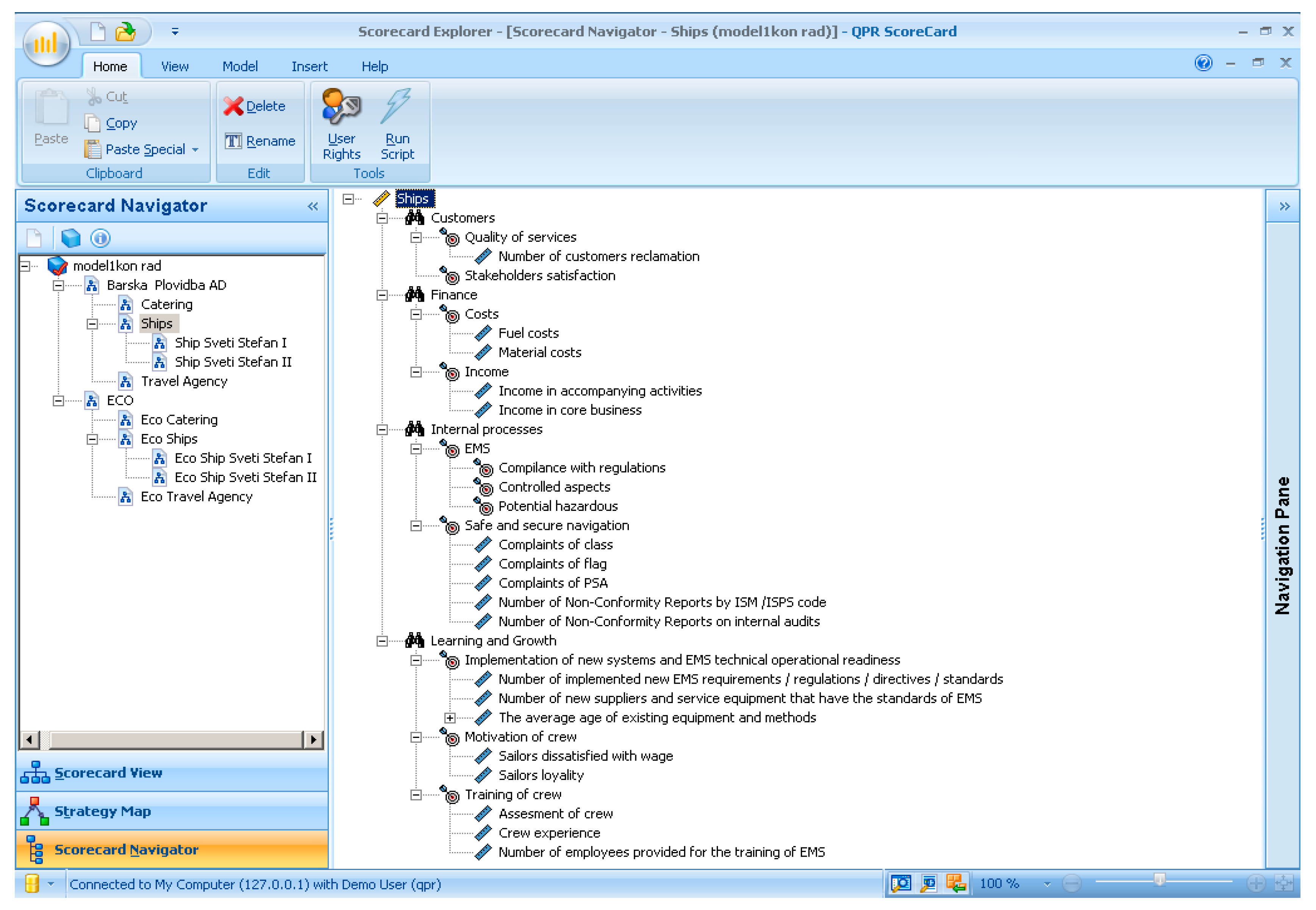
Task: Click the help question mark icon
Action: [x=1203, y=63]
